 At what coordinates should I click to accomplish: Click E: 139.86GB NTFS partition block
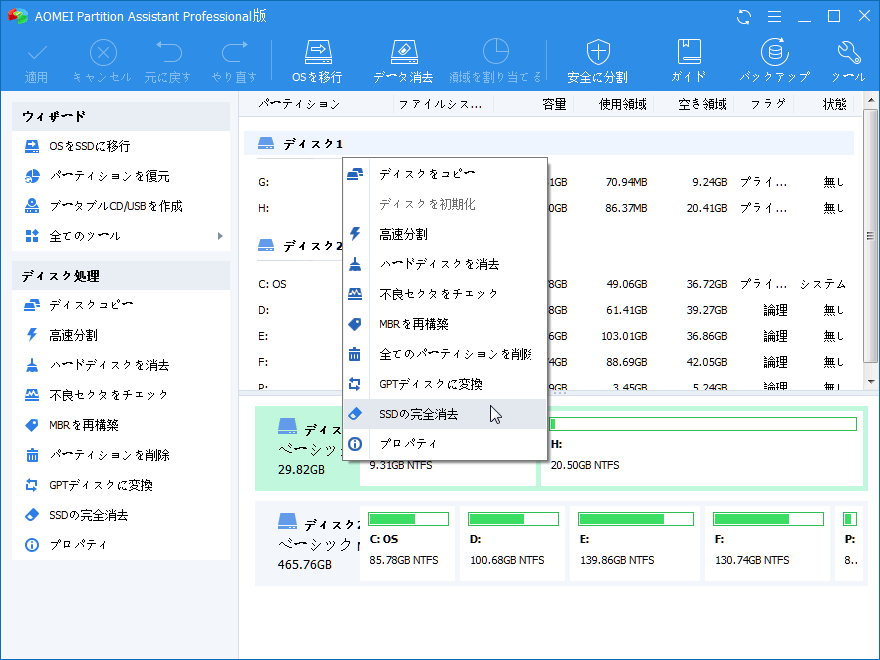tap(635, 543)
